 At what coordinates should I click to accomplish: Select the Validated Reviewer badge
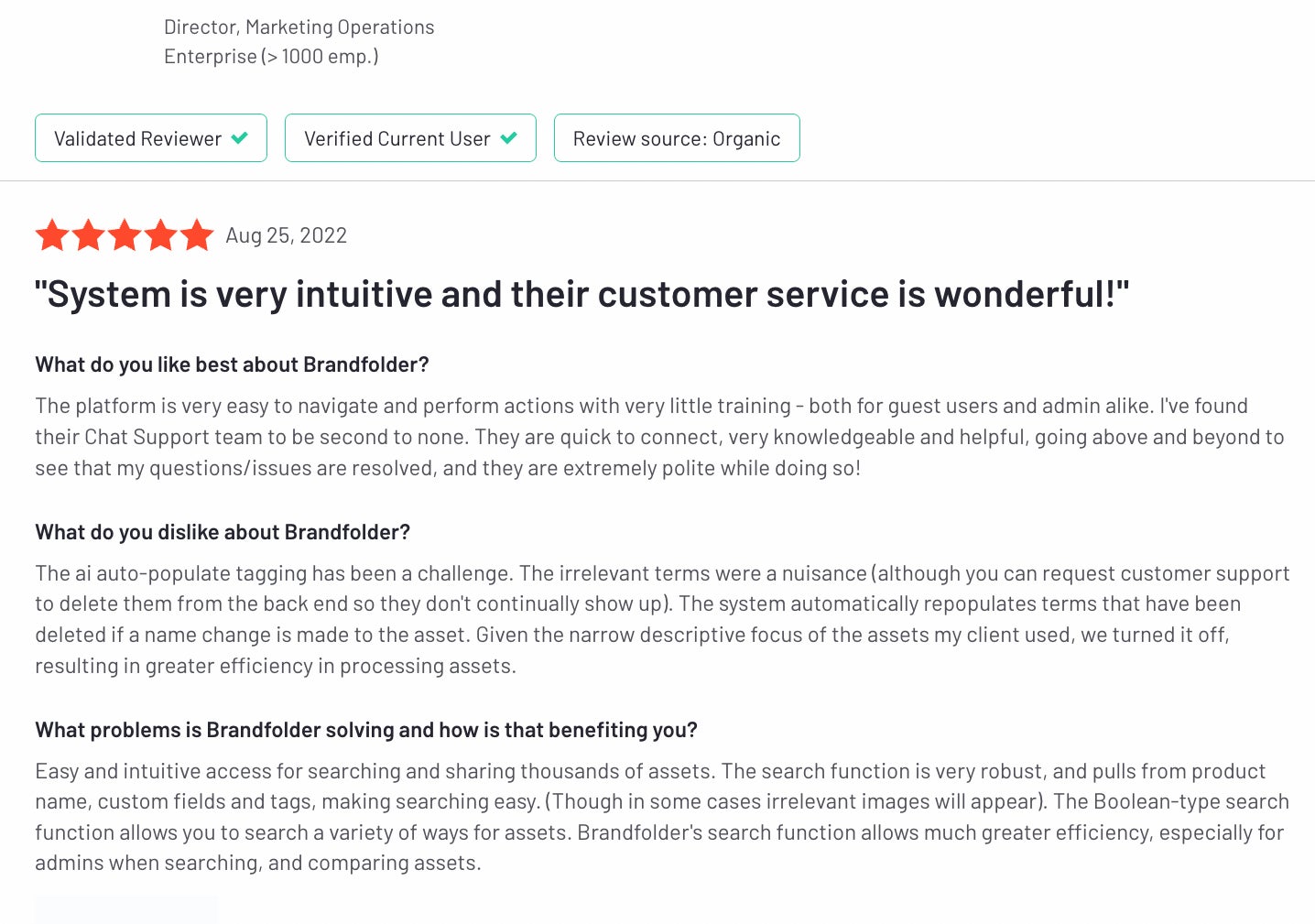151,138
